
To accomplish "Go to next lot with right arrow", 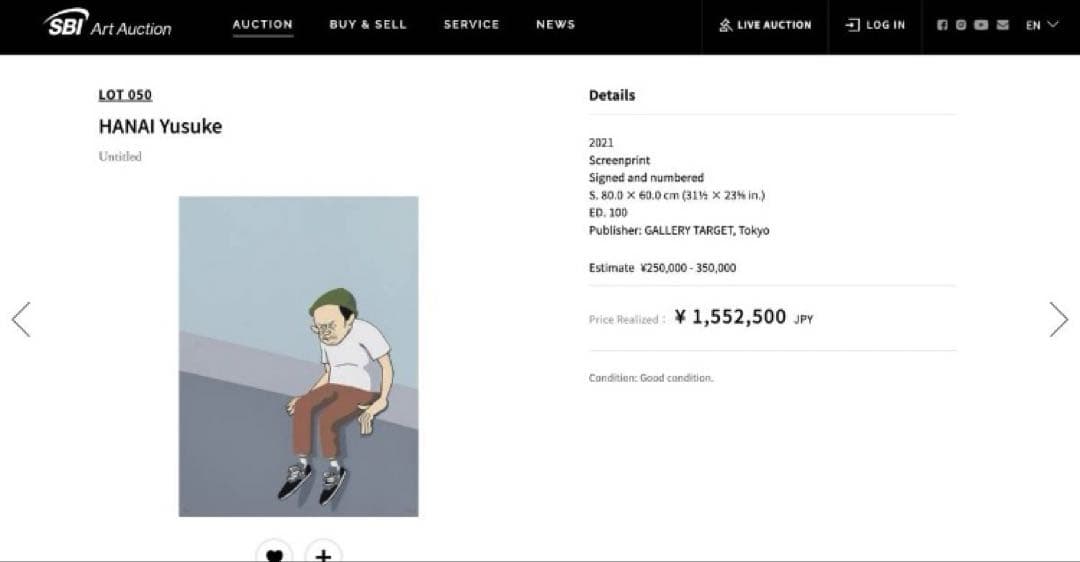I will (1058, 319).
